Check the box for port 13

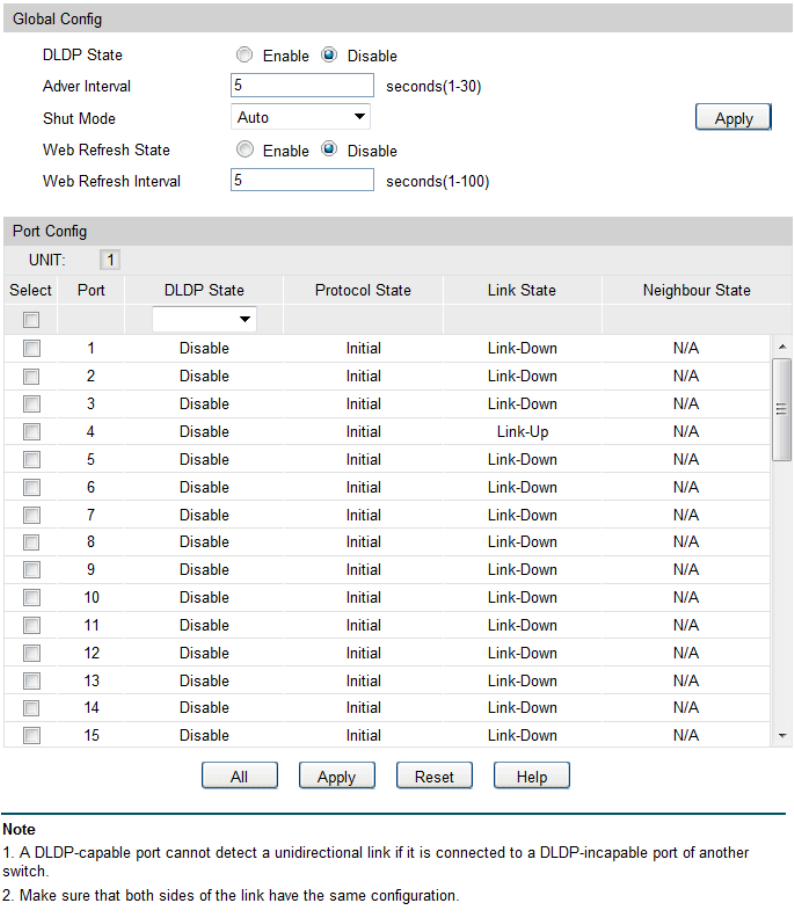pyautogui.click(x=31, y=681)
